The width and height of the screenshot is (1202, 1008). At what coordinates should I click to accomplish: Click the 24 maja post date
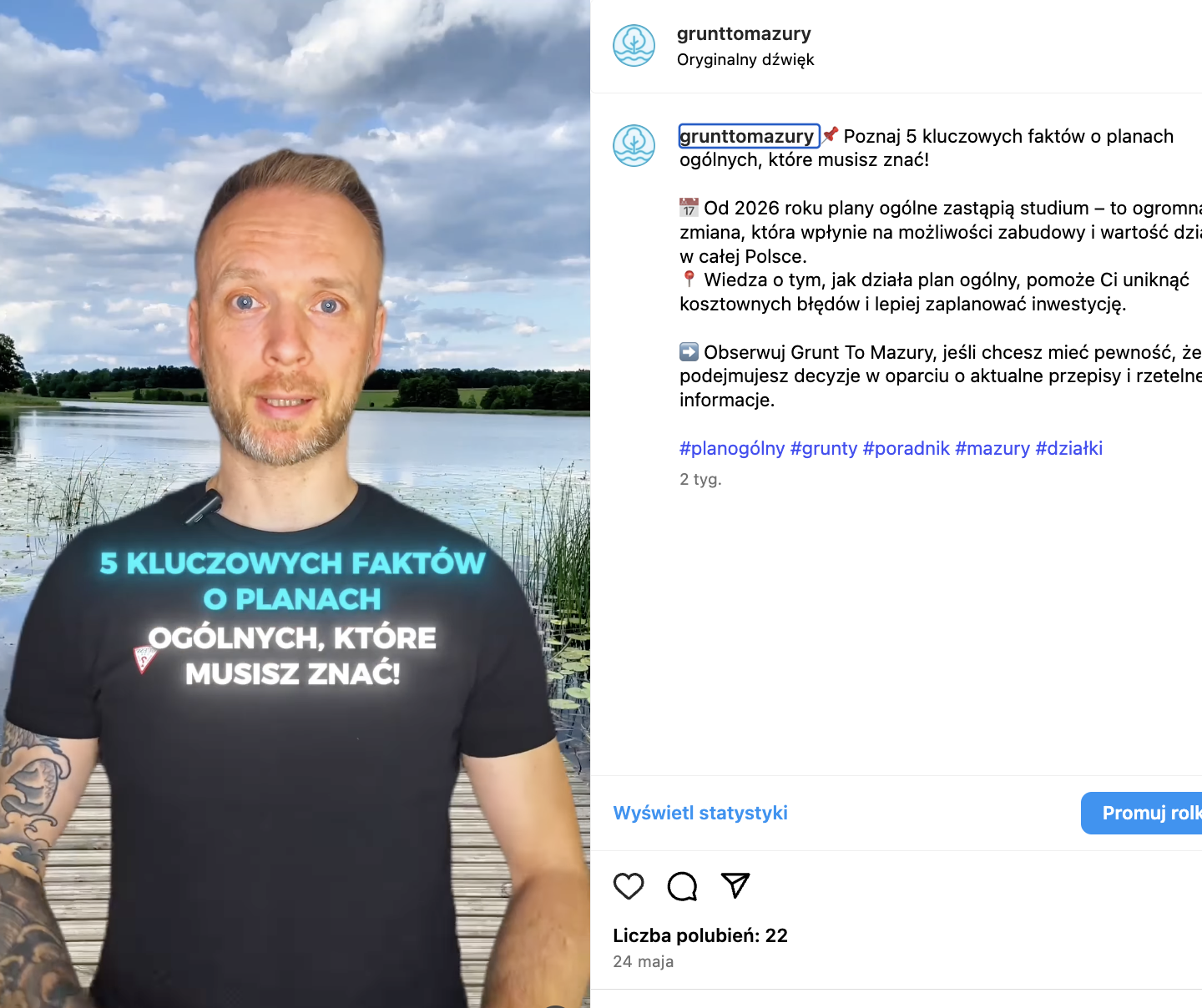(x=643, y=961)
